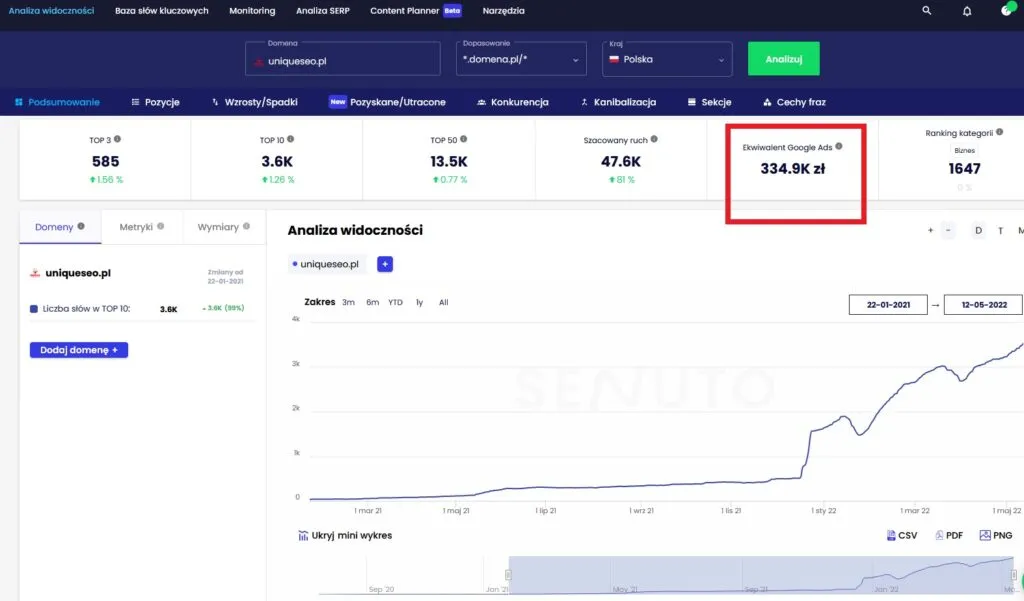Viewport: 1024px width, 601px height.
Task: Export chart as PNG
Action: [996, 535]
